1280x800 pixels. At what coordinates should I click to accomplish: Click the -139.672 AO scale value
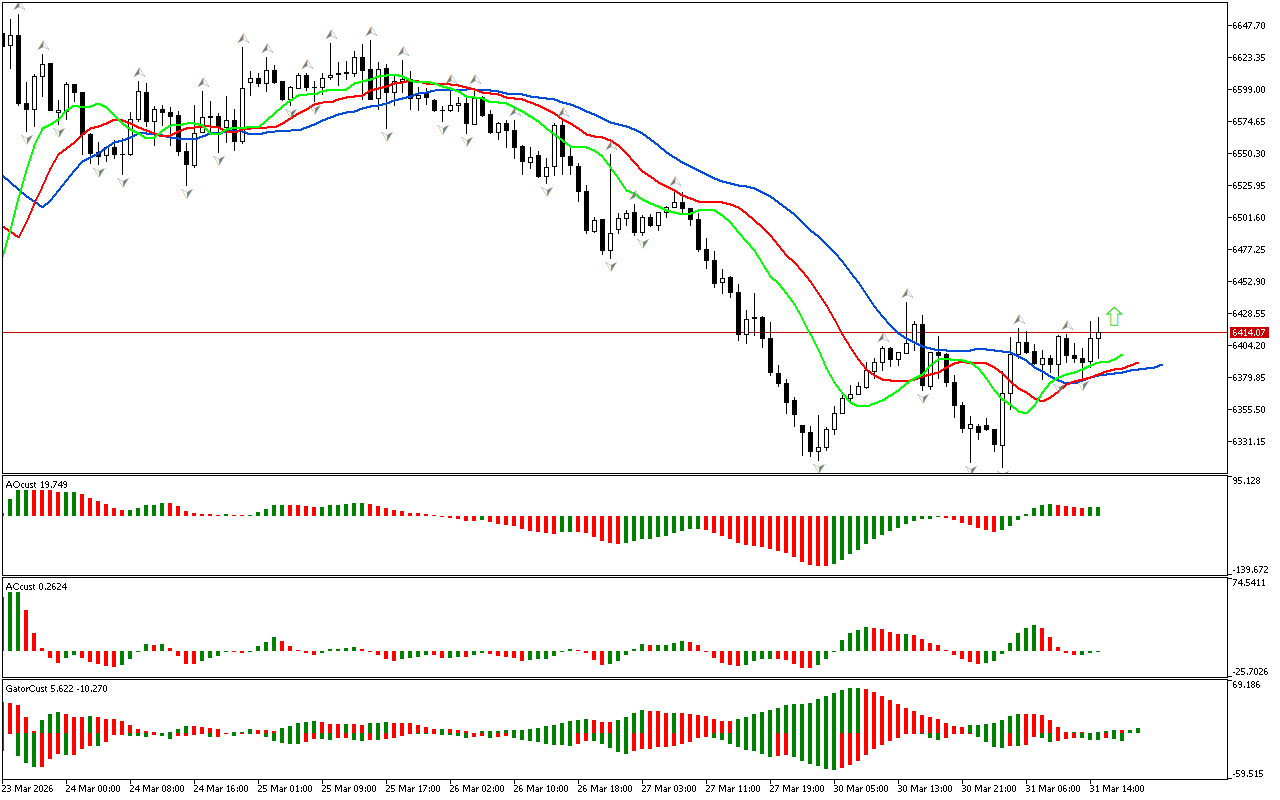[1250, 569]
